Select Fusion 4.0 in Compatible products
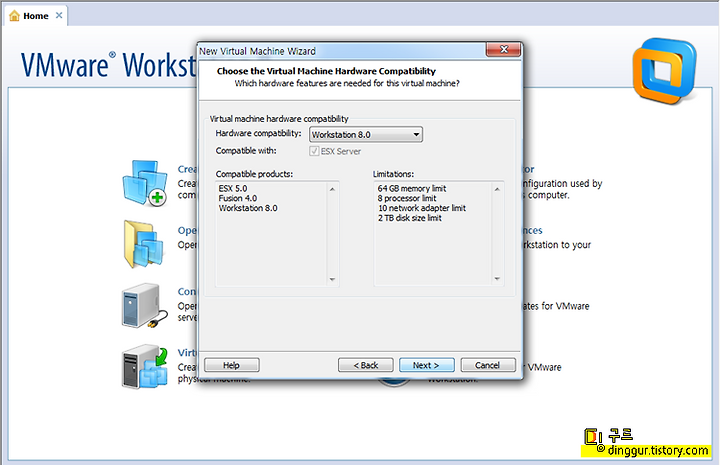Image resolution: width=720 pixels, height=465 pixels. click(x=237, y=198)
